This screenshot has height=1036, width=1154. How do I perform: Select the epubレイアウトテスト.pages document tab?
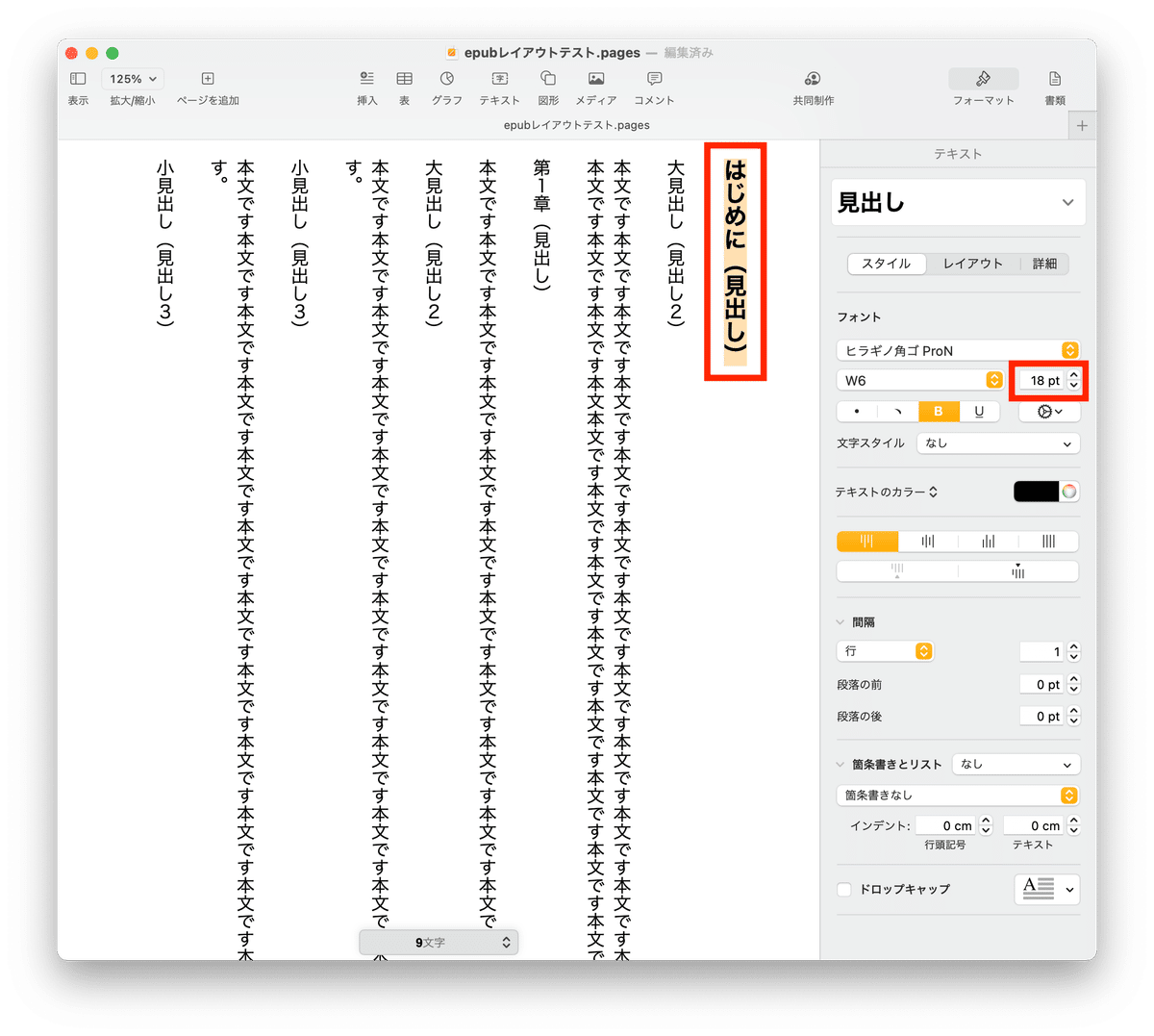[577, 125]
